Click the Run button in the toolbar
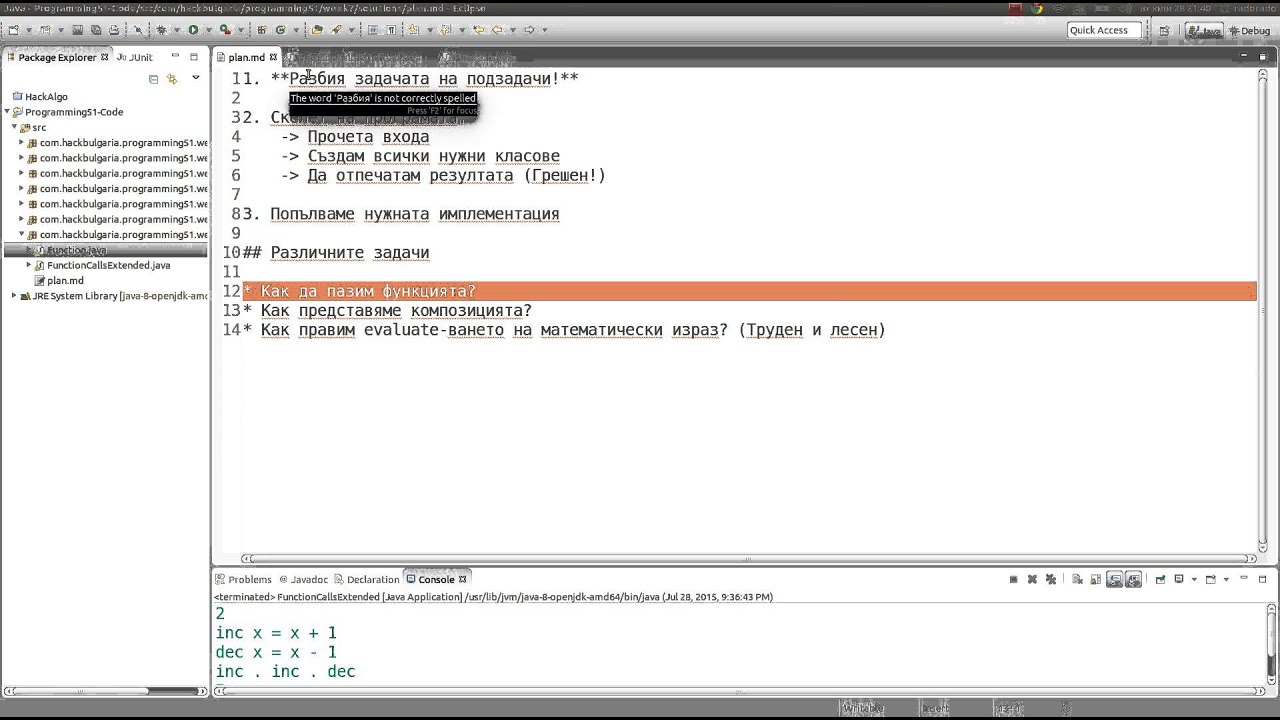 193,30
